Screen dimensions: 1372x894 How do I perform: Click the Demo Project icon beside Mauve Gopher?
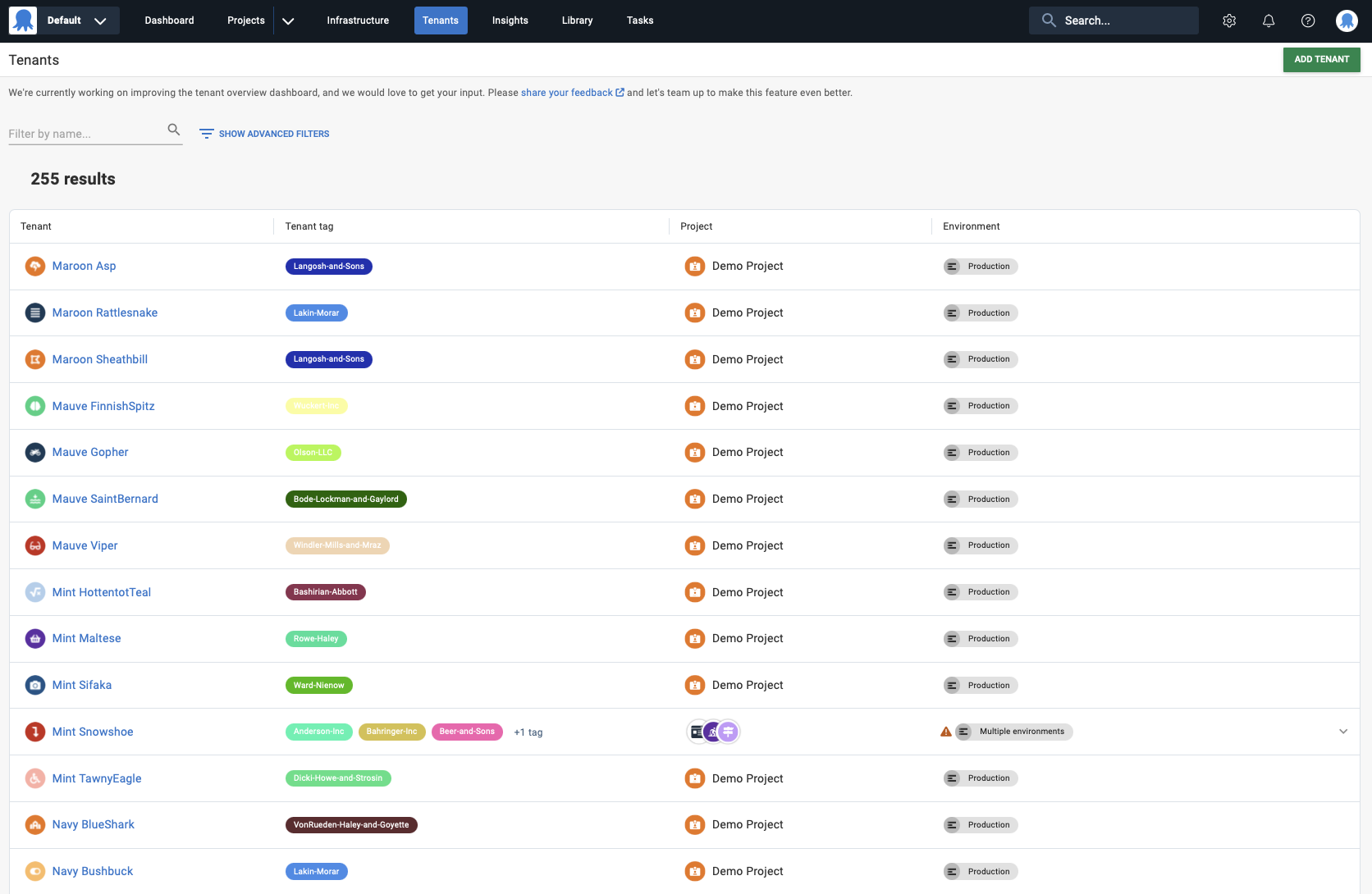click(695, 452)
